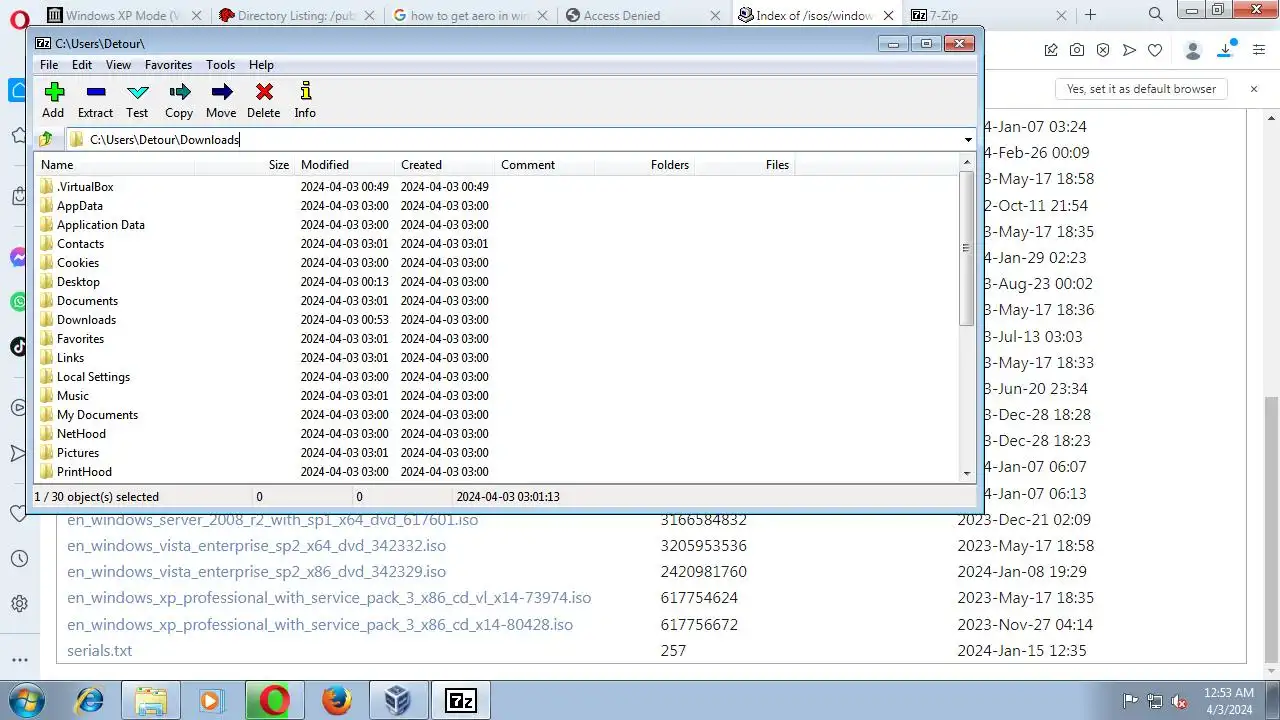Viewport: 1280px width, 720px height.
Task: Expand the address bar path dropdown
Action: click(968, 140)
